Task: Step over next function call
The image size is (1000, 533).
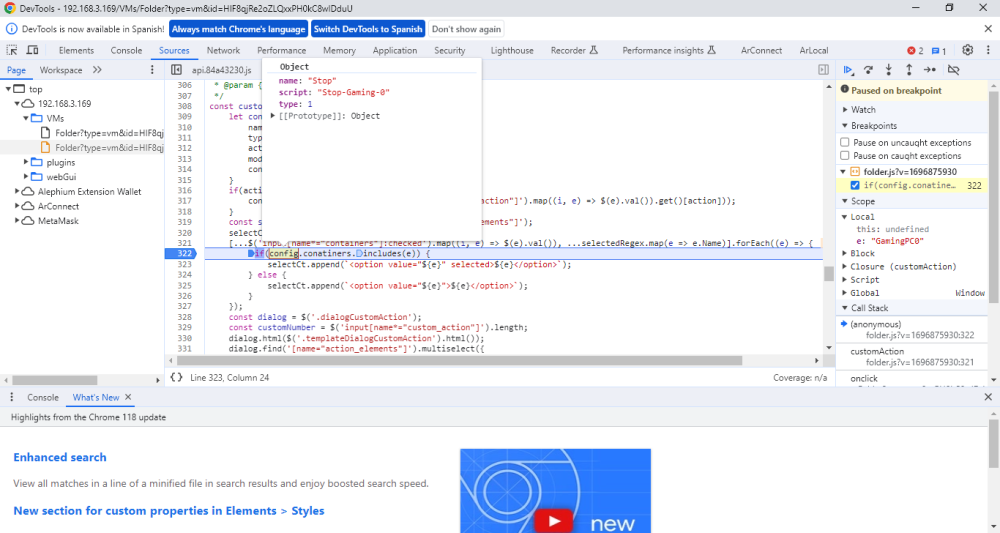Action: tap(868, 70)
